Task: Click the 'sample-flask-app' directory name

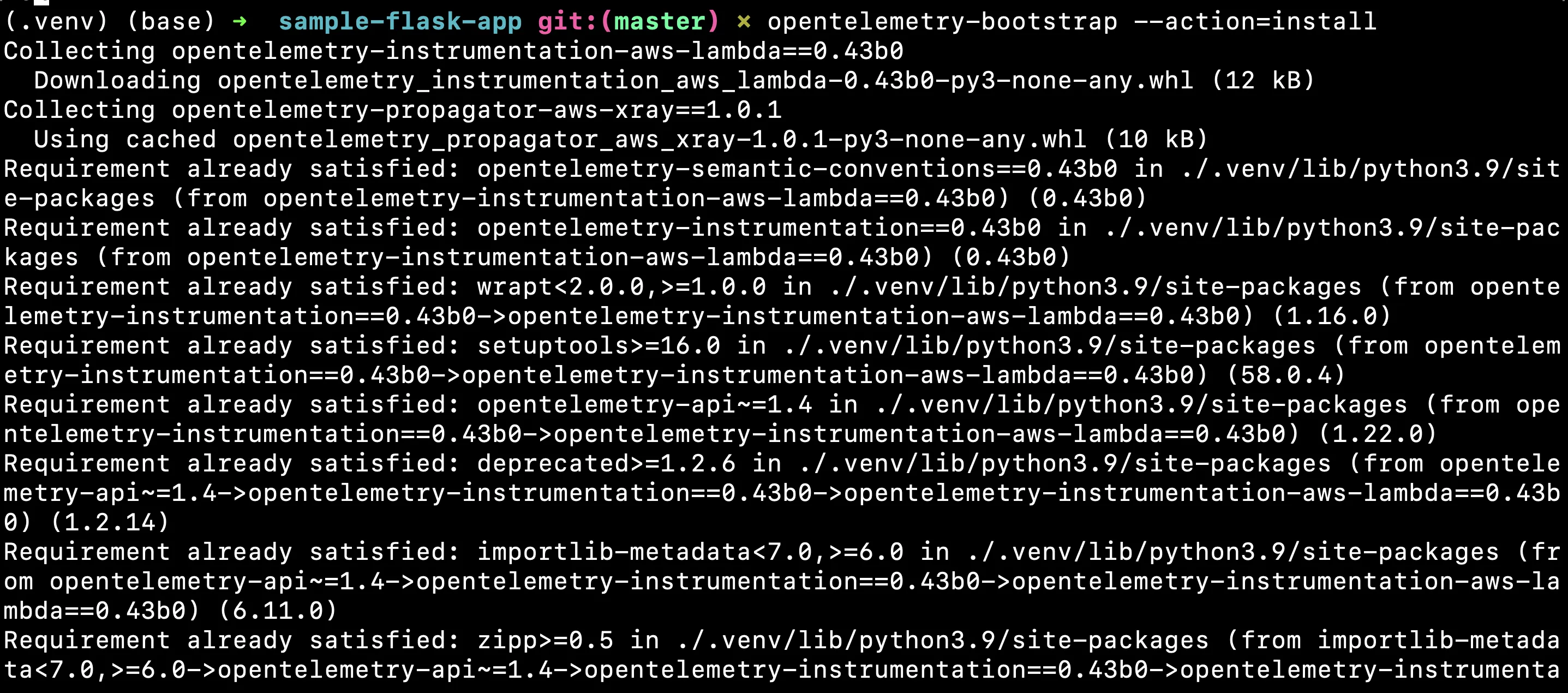Action: (x=400, y=22)
